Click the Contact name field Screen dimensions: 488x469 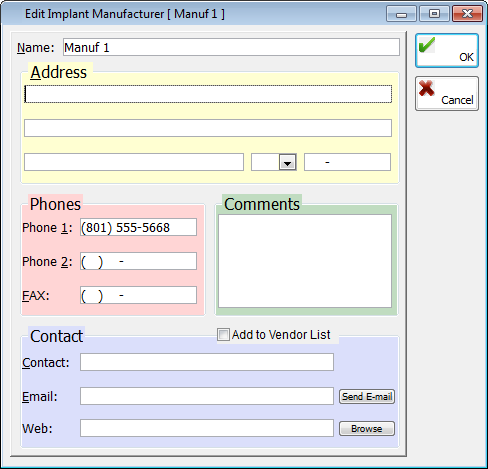[207, 362]
